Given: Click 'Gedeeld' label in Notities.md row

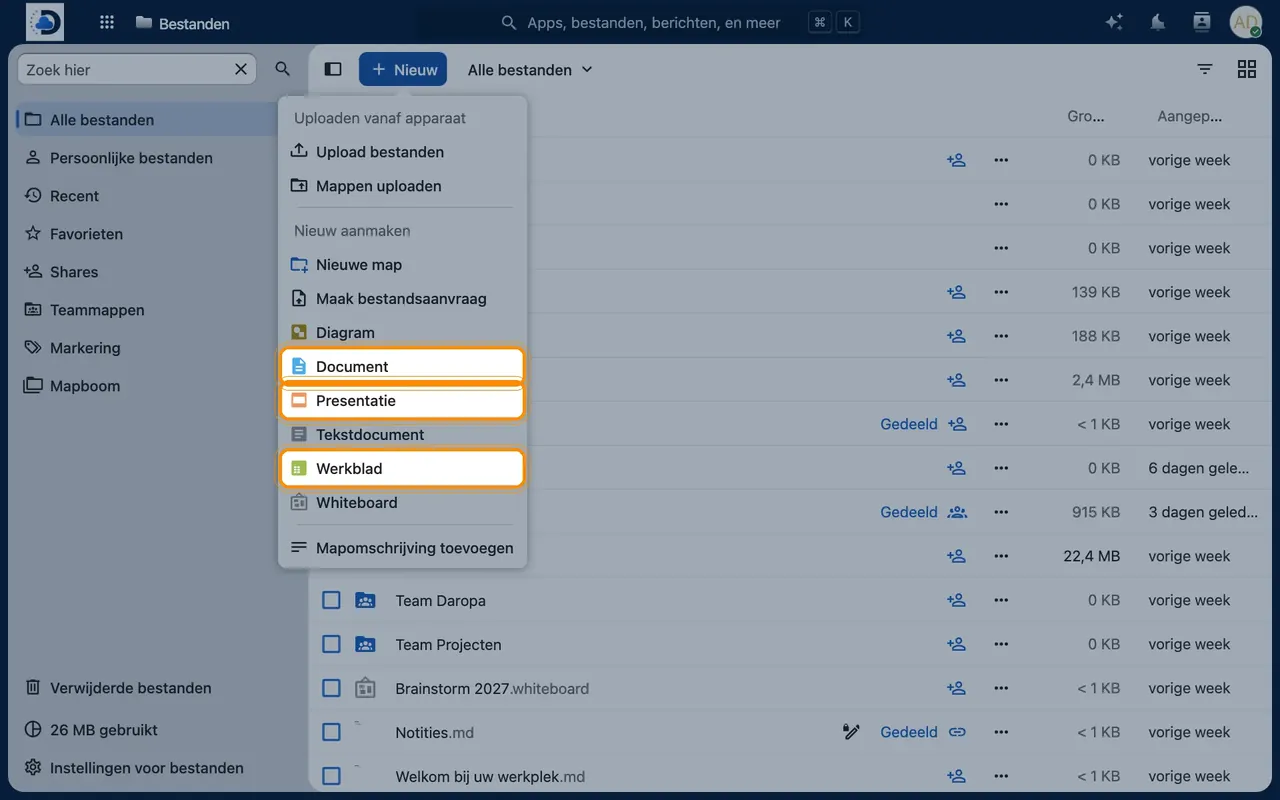Looking at the screenshot, I should pos(909,732).
